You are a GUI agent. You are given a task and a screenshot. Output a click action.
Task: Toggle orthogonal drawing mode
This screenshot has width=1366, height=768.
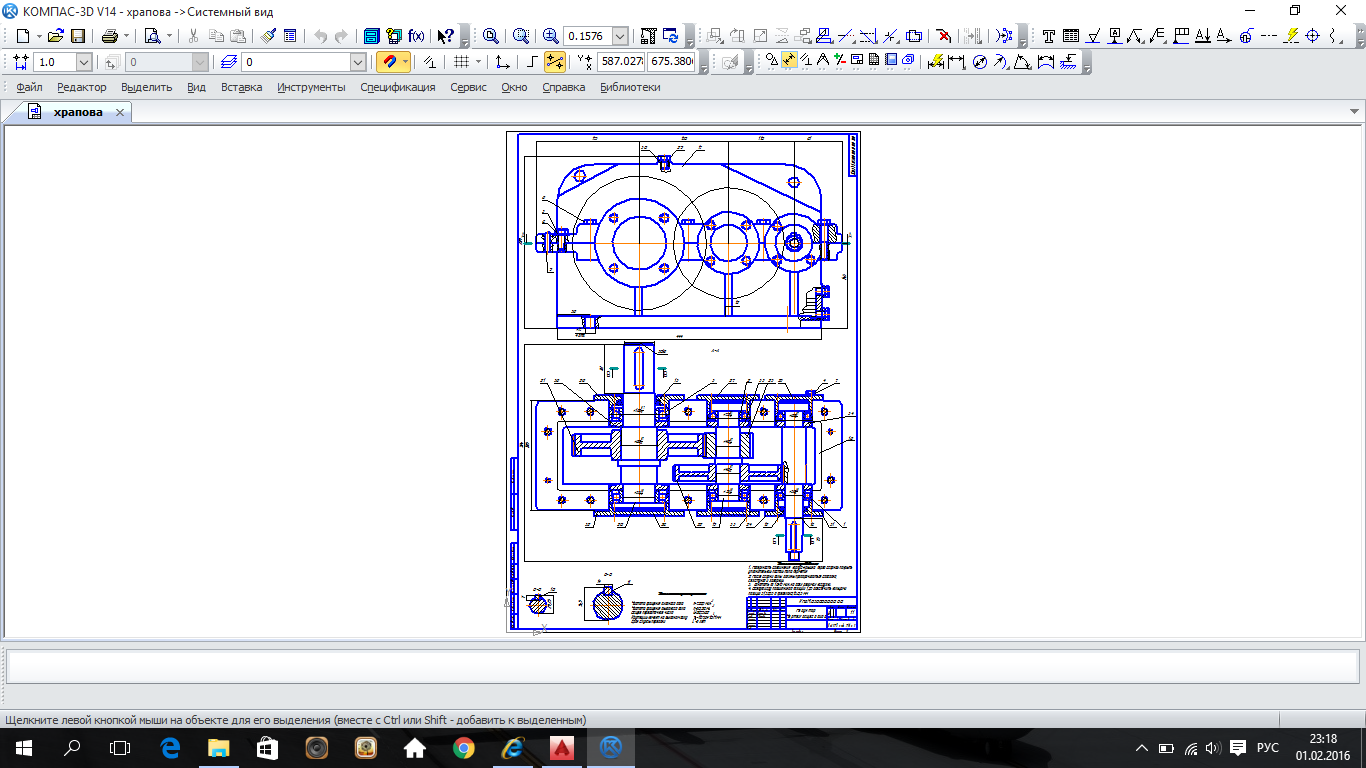coord(533,62)
